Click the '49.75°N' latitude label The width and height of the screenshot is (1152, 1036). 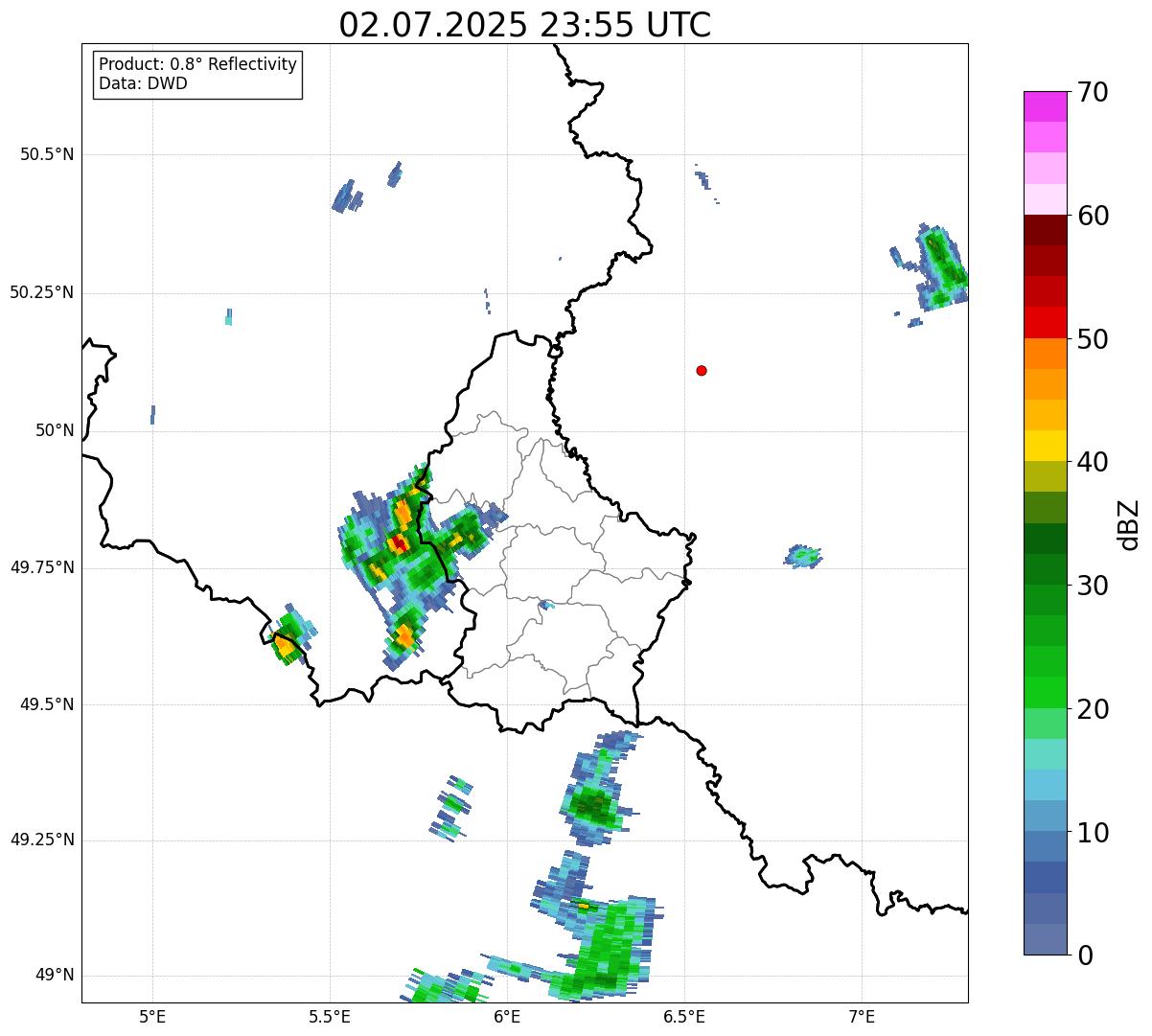[x=42, y=567]
